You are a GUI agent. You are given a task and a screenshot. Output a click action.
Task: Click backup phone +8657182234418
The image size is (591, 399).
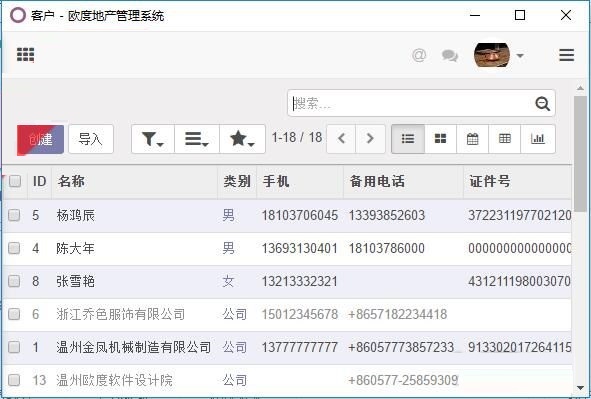click(x=398, y=314)
